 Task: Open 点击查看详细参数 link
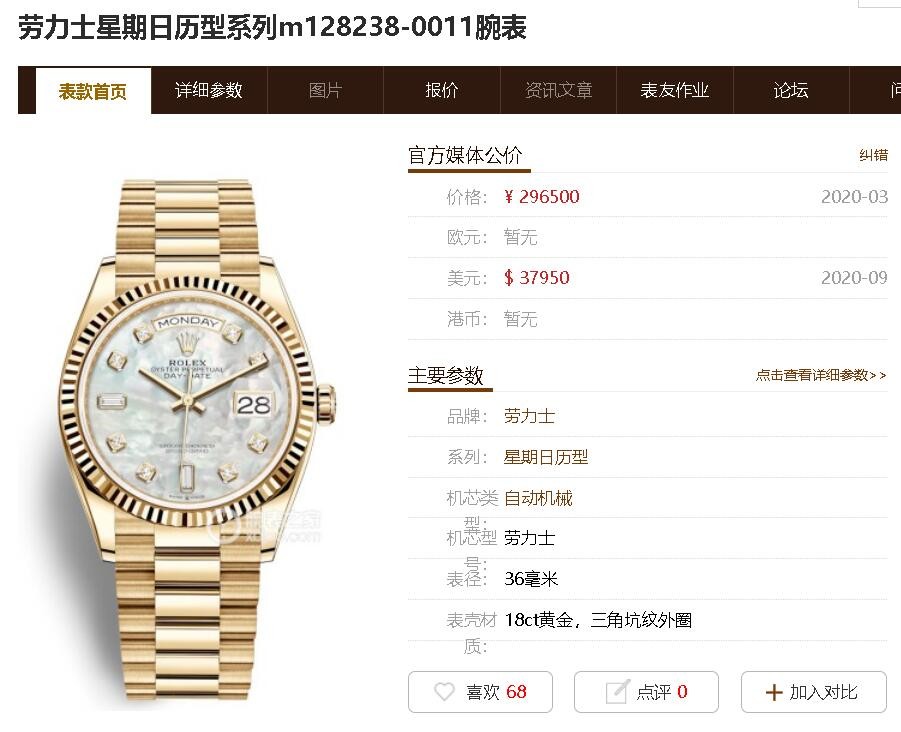(821, 375)
